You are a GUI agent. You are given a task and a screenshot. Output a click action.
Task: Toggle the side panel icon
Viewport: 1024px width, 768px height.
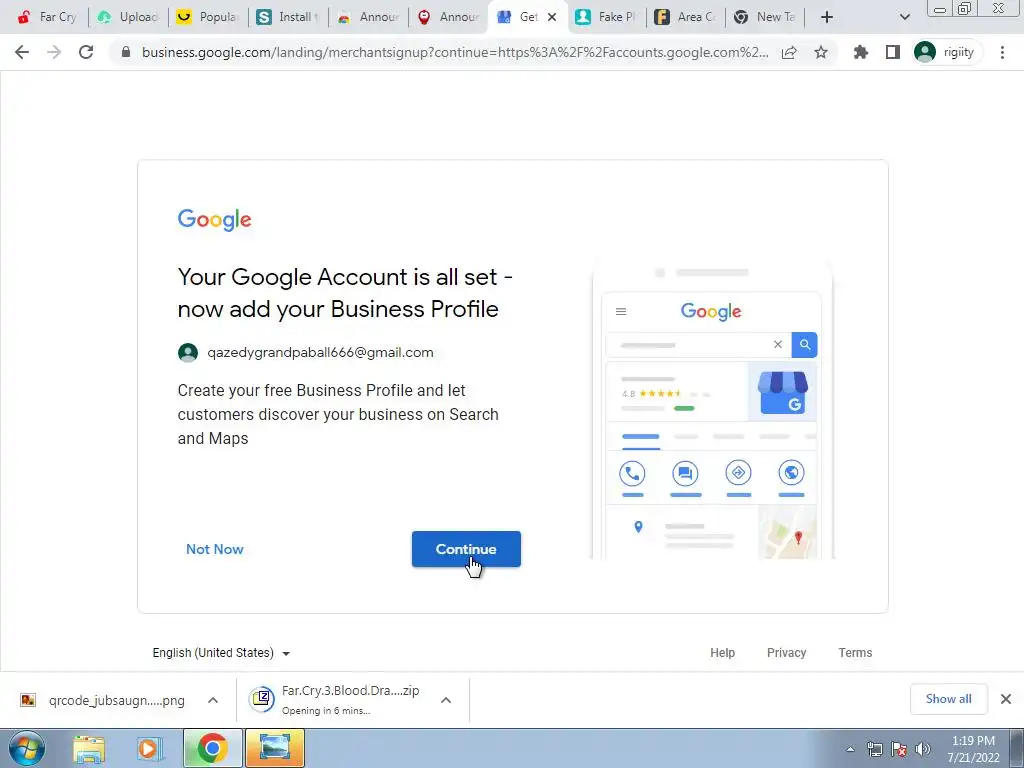pyautogui.click(x=893, y=52)
